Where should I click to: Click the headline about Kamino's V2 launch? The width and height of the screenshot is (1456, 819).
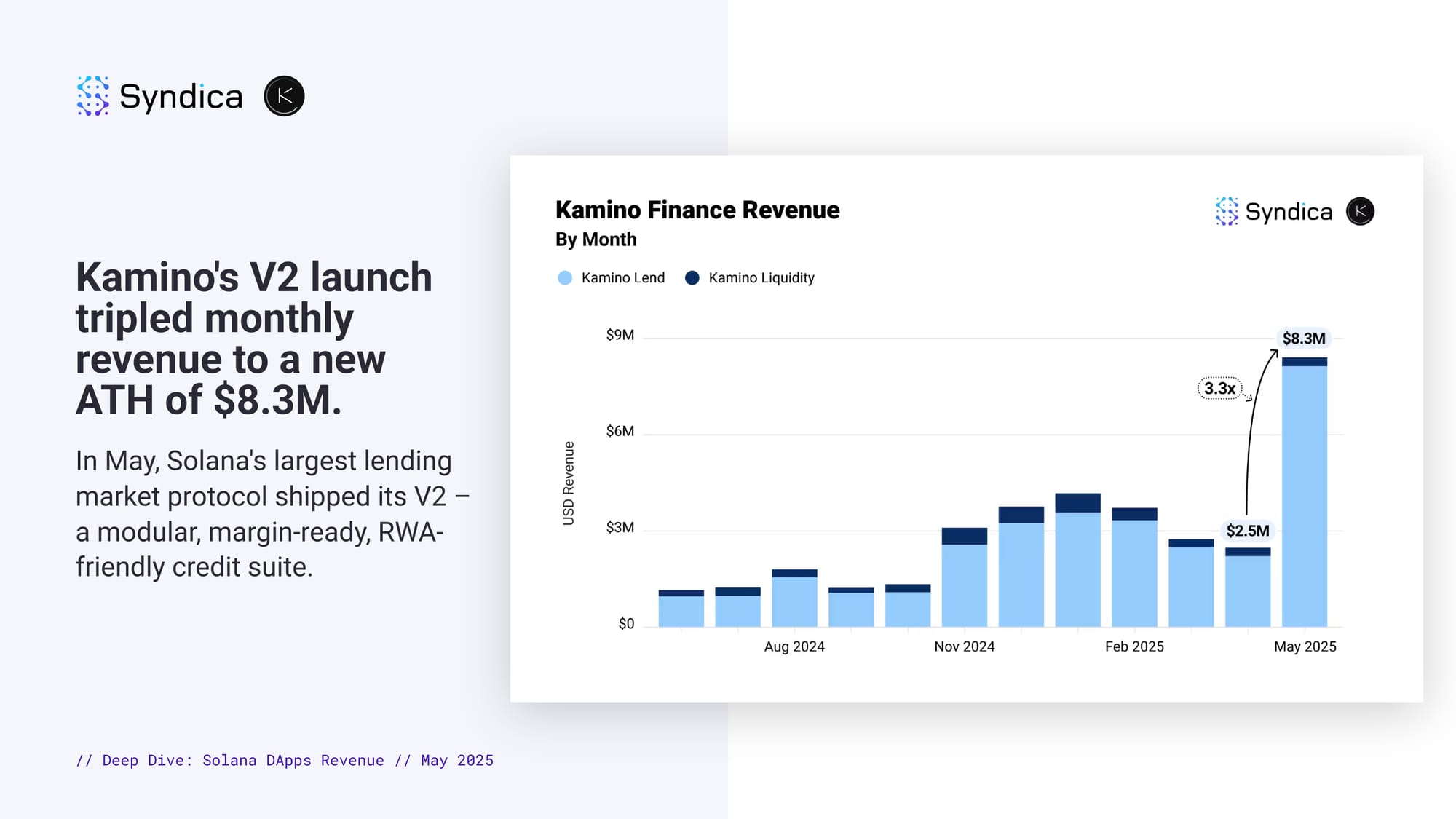click(x=254, y=339)
